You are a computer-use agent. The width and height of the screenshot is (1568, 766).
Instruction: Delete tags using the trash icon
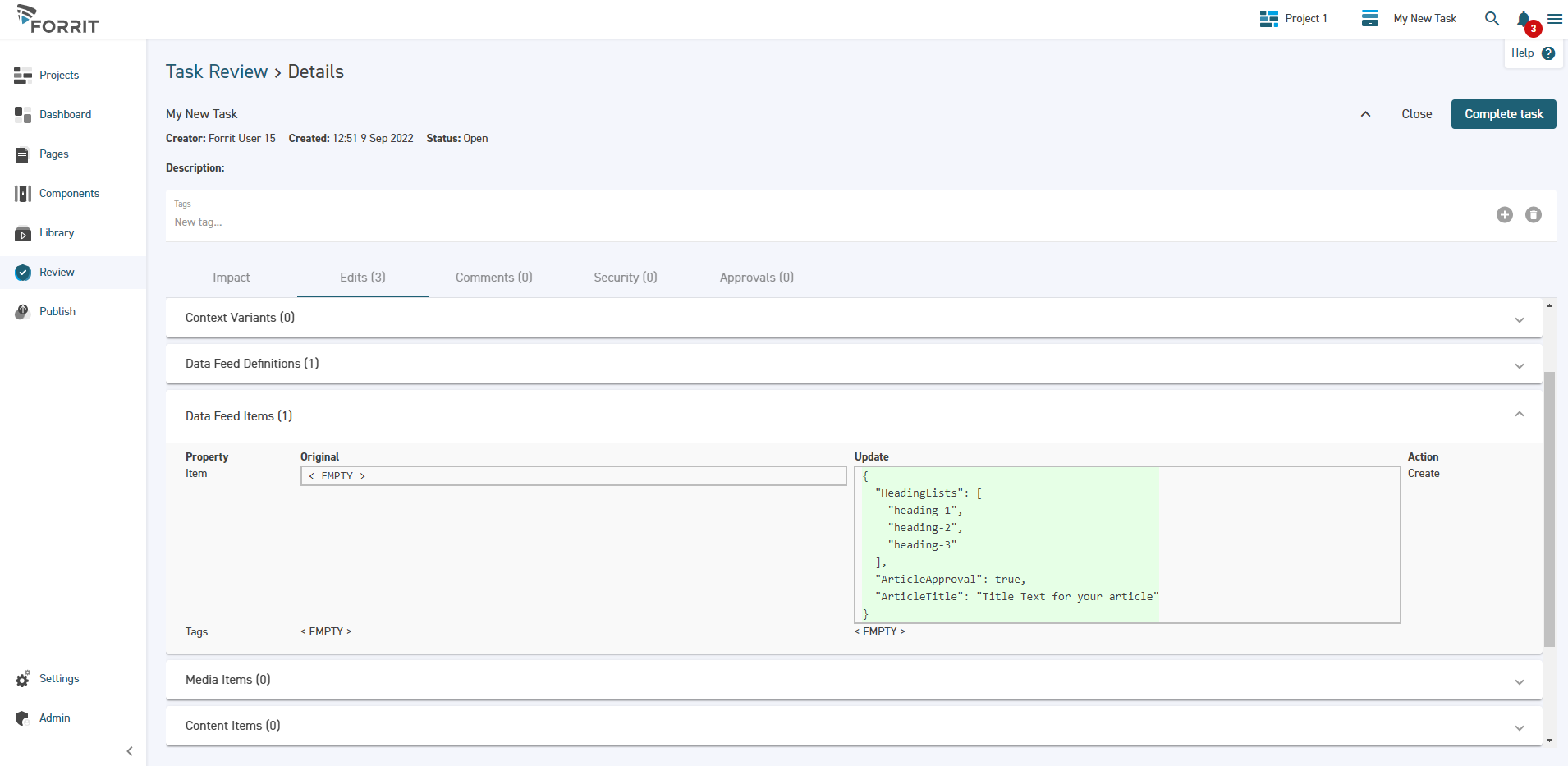(x=1533, y=214)
